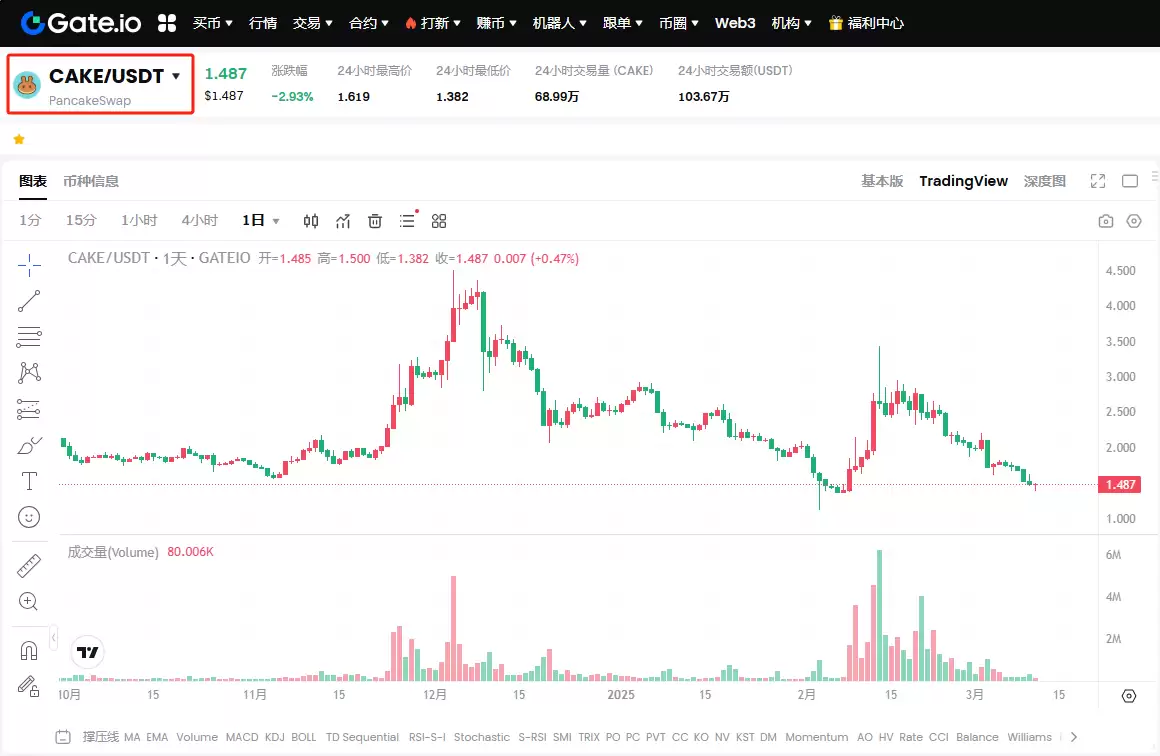This screenshot has width=1160, height=756.
Task: Switch to the 币种信息 tab
Action: [x=91, y=181]
